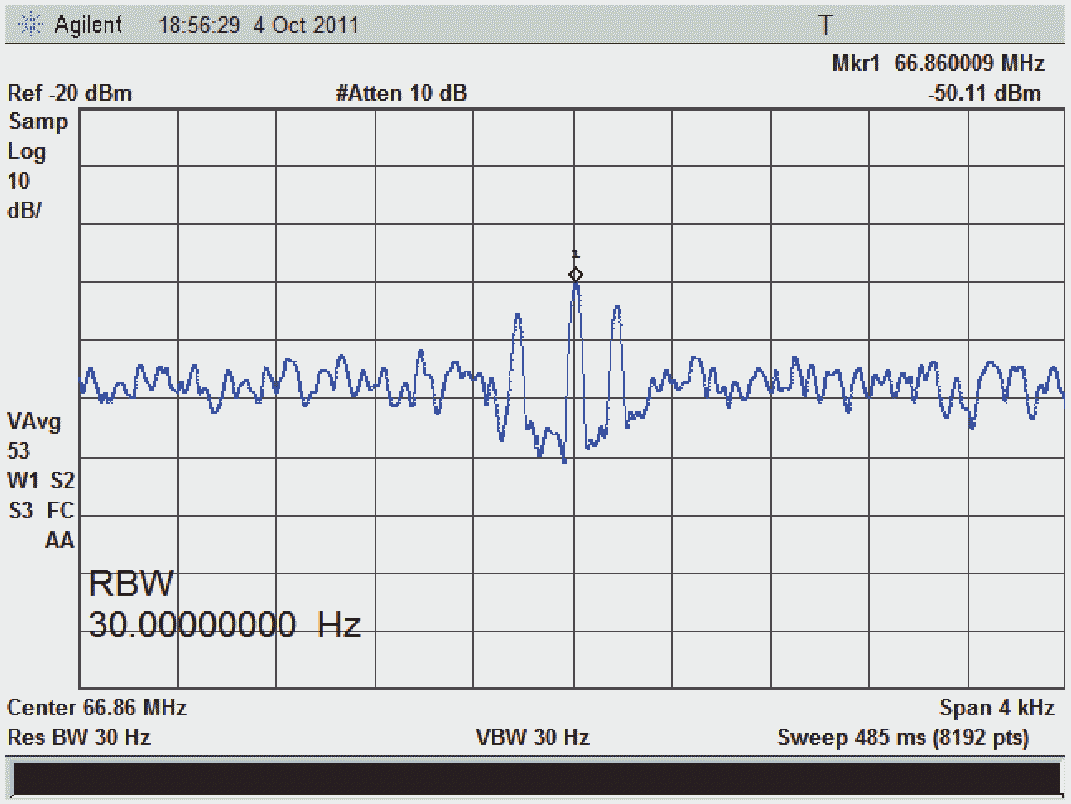The height and width of the screenshot is (804, 1071).
Task: Click the Span 4 kHz label
Action: pyautogui.click(x=996, y=708)
